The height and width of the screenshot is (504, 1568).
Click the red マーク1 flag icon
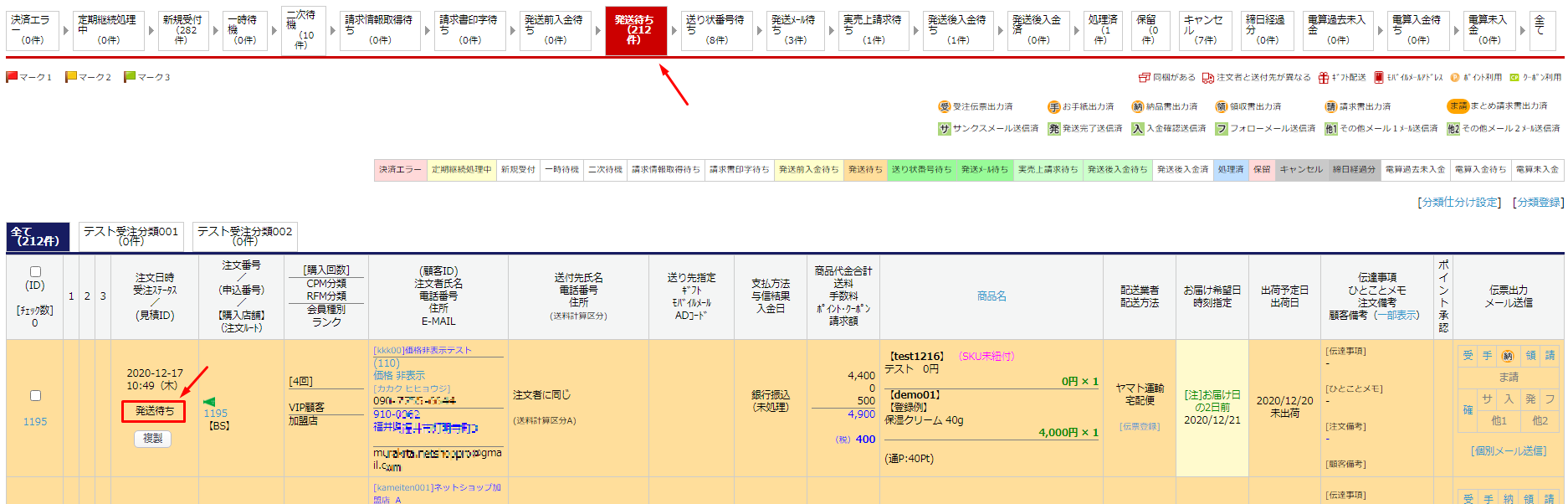click(x=12, y=77)
